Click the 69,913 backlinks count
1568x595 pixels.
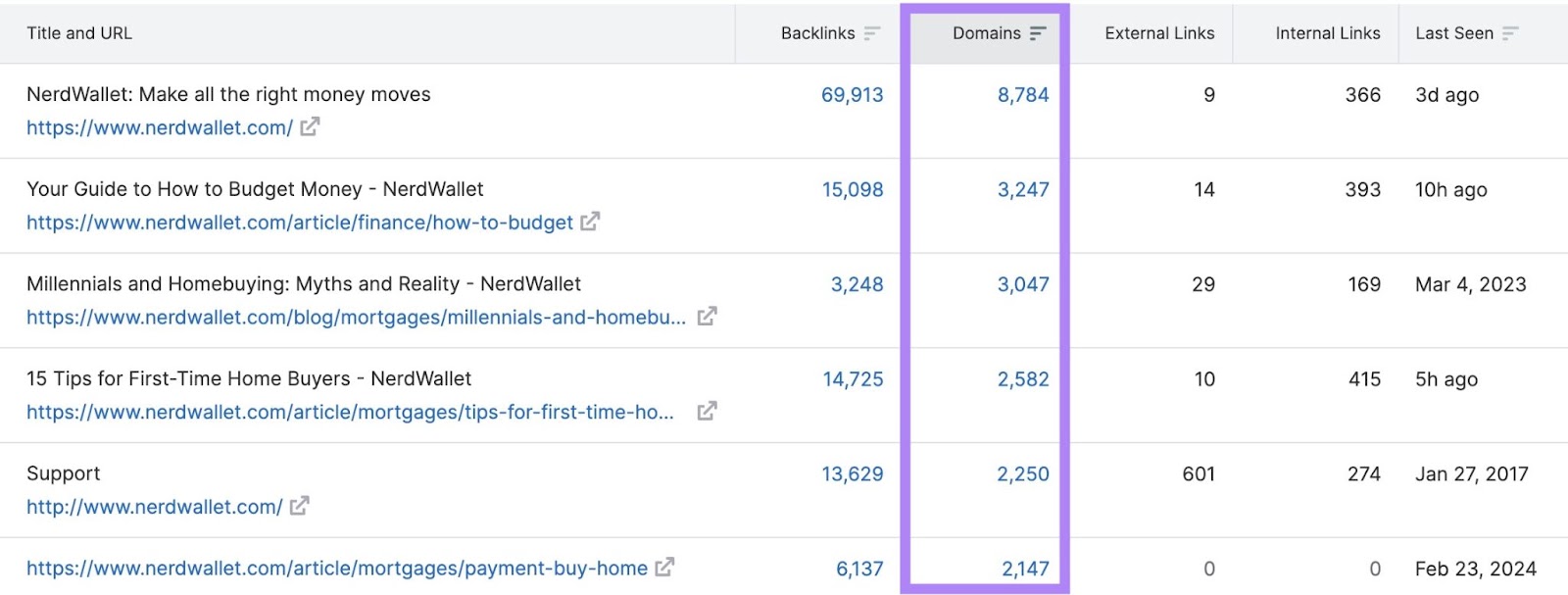[852, 95]
